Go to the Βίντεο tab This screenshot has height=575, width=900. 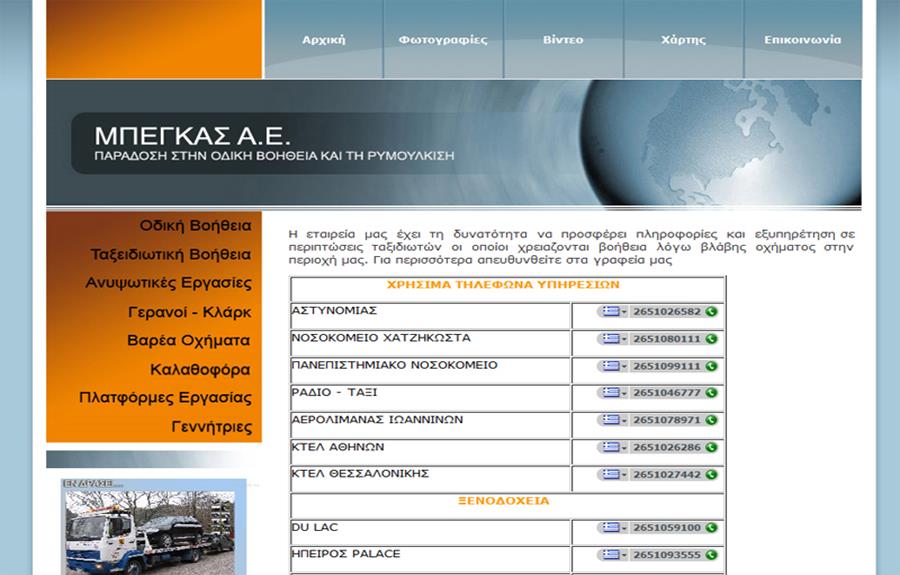[563, 40]
